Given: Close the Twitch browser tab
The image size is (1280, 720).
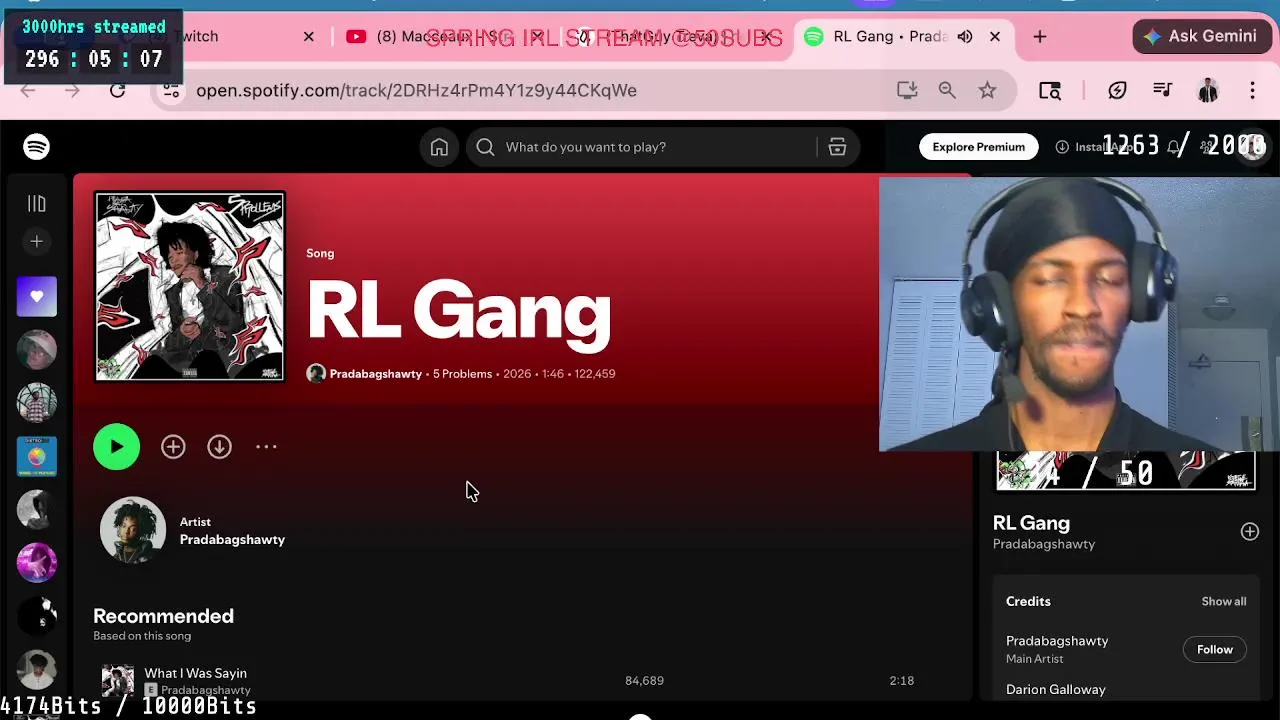Looking at the screenshot, I should (309, 37).
